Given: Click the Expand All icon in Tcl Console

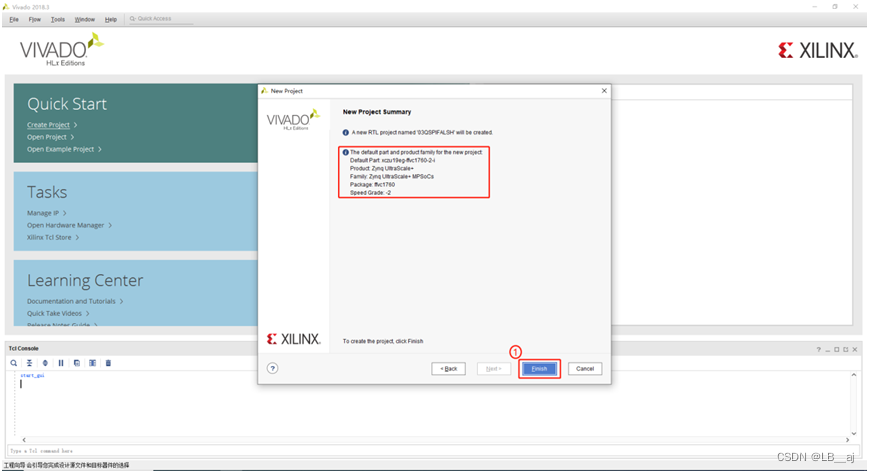Looking at the screenshot, I should coord(45,363).
